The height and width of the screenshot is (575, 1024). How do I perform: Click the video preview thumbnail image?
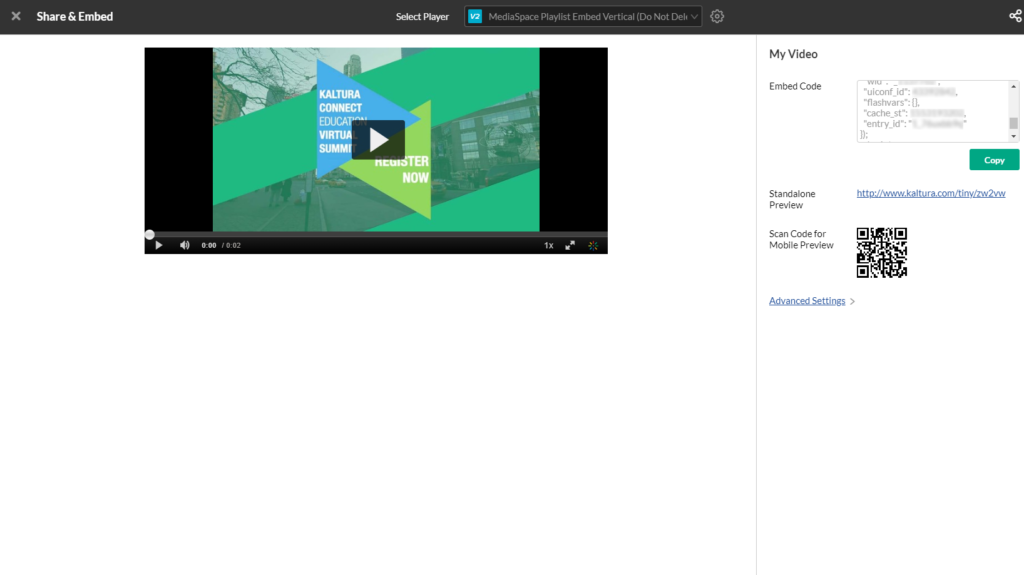coord(376,139)
